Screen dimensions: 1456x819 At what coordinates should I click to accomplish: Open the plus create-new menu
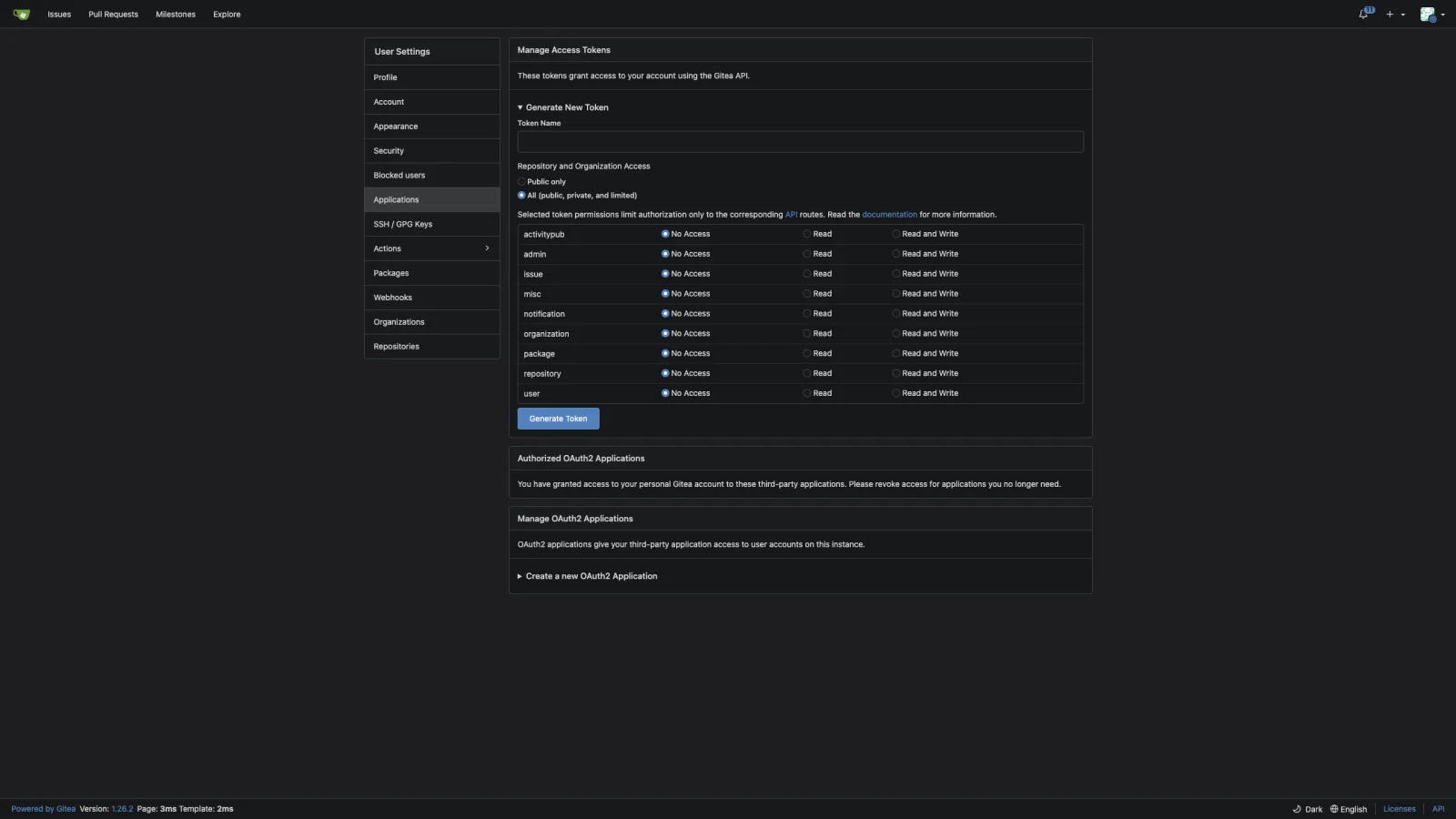[1395, 15]
